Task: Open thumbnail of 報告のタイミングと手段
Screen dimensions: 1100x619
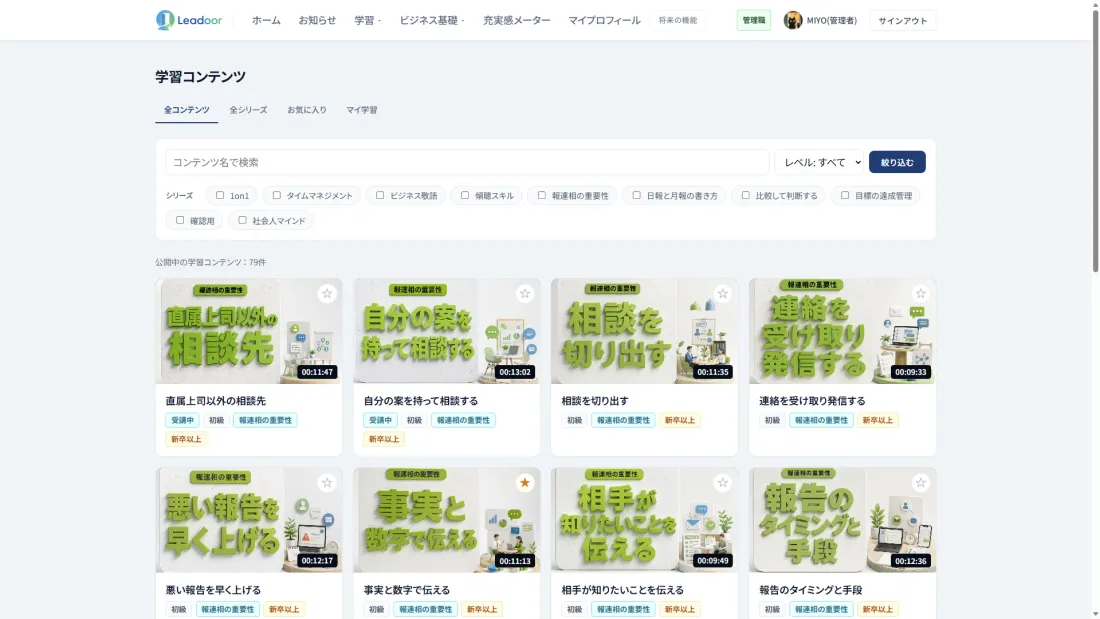Action: (843, 520)
